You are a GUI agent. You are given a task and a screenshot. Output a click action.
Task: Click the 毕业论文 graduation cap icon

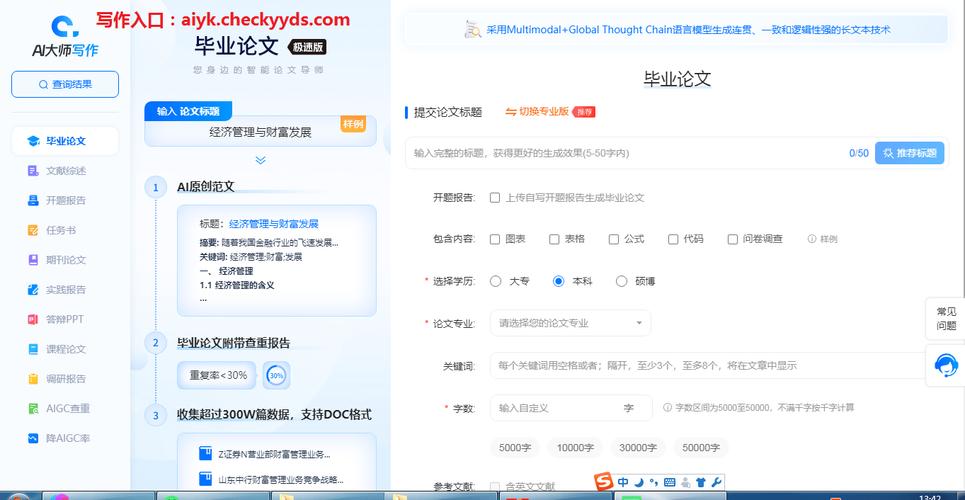[x=33, y=141]
